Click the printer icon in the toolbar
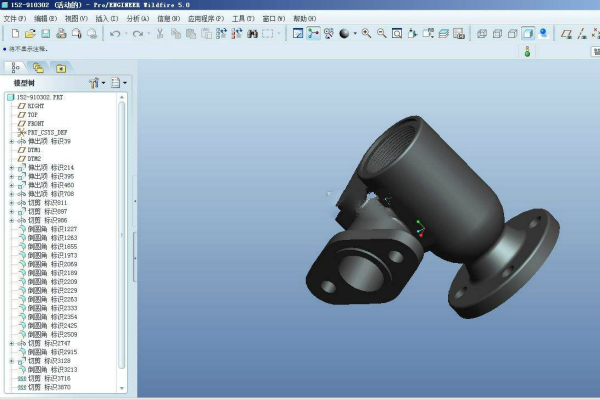Viewport: 600px width, 400px height. [61, 34]
